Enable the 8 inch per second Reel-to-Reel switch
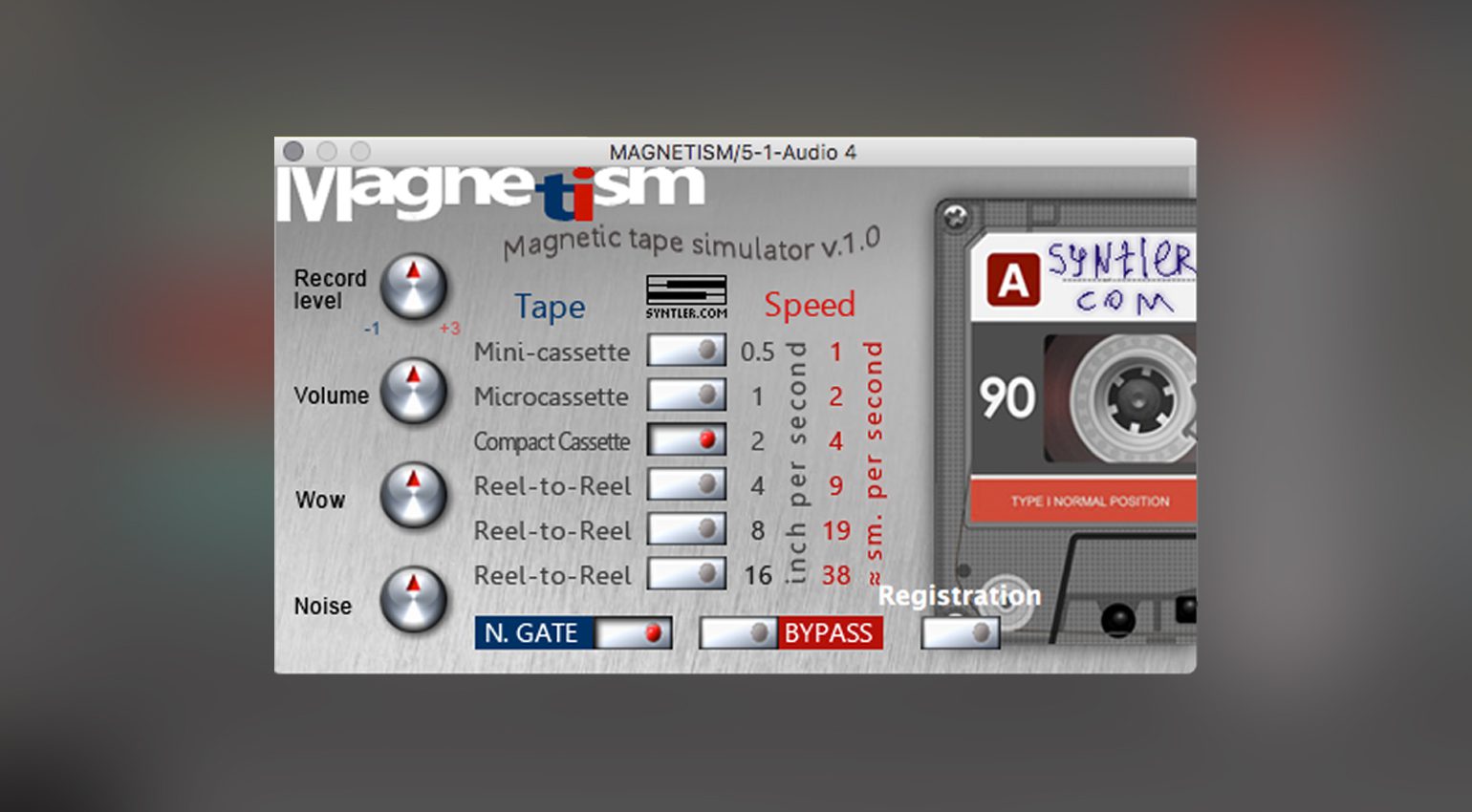 point(686,528)
